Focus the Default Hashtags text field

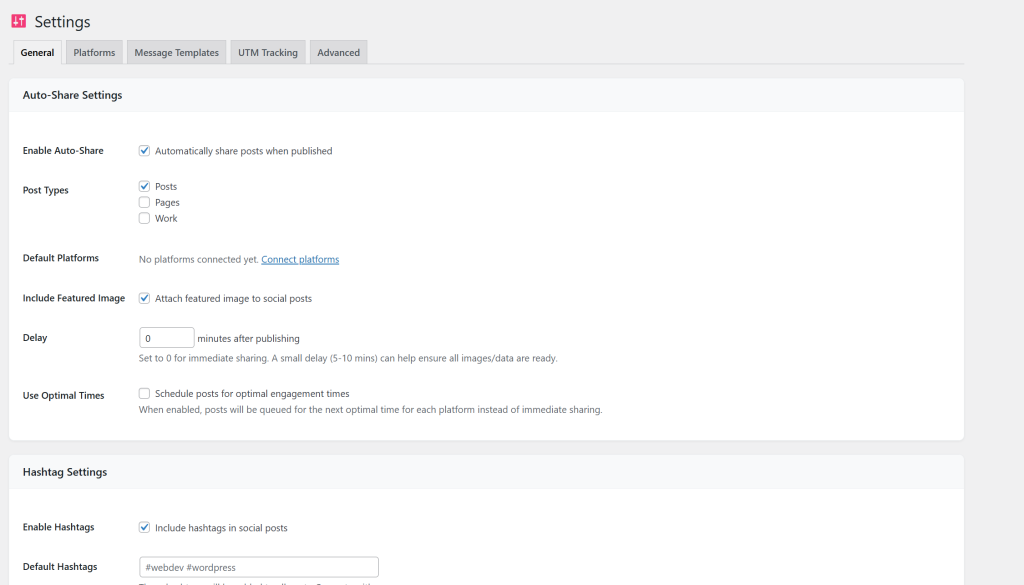(x=258, y=567)
